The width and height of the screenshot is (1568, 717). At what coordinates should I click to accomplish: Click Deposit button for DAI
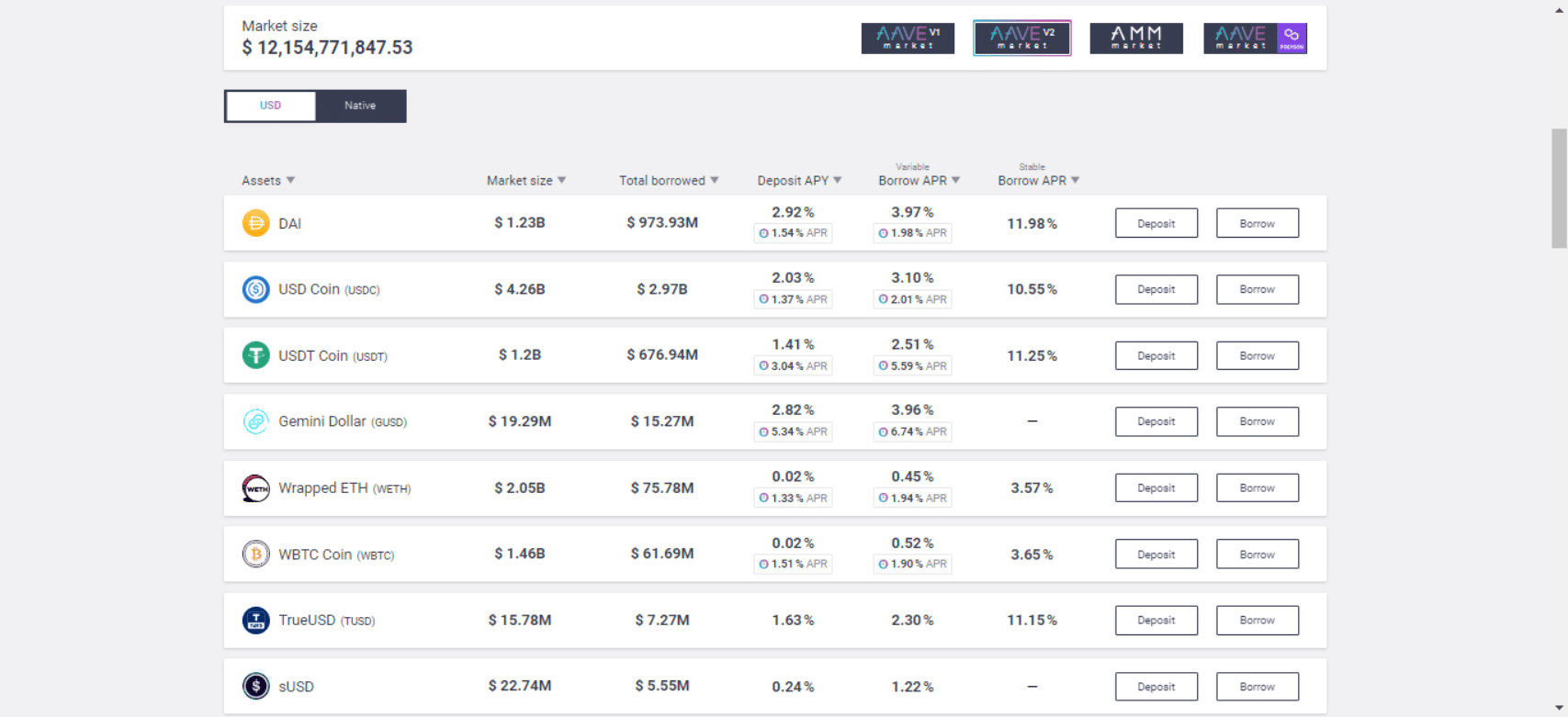tap(1156, 223)
